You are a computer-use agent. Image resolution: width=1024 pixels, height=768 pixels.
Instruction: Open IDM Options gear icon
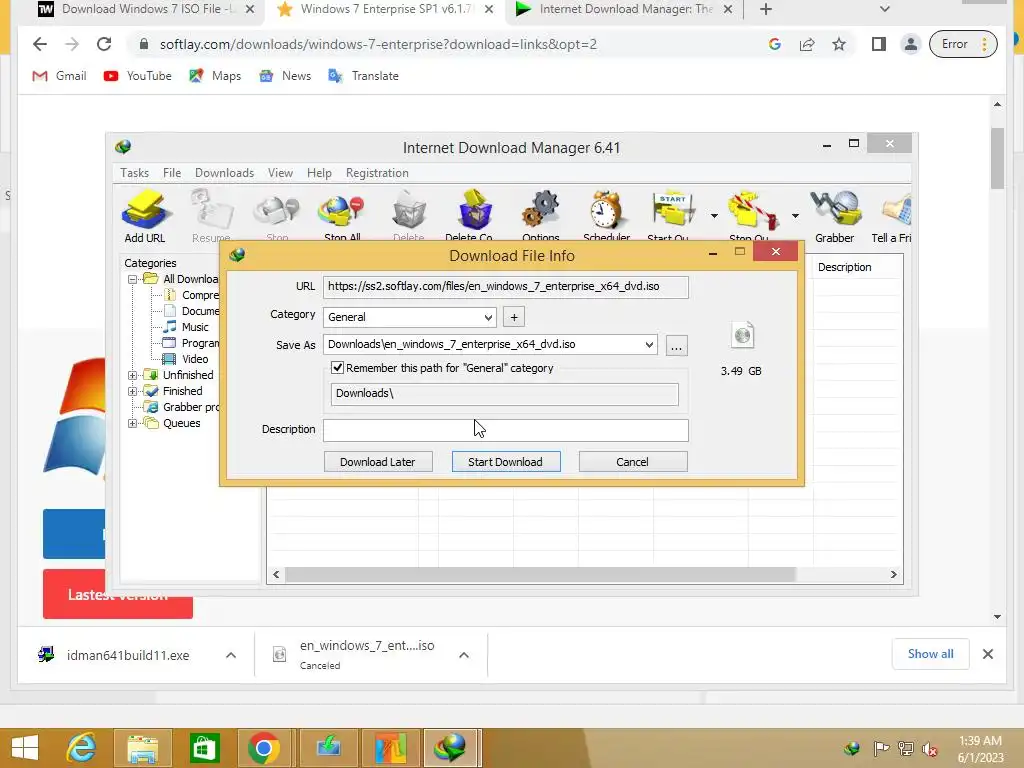[541, 216]
